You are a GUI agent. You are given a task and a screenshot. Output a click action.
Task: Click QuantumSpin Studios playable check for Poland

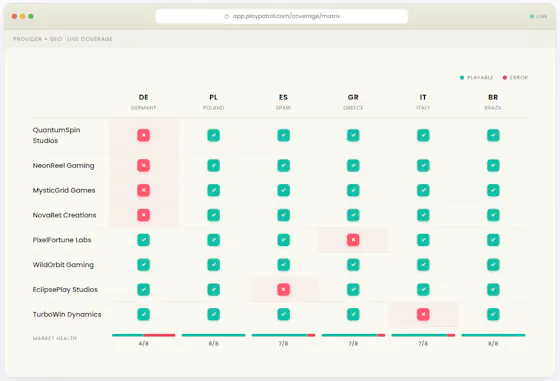click(x=214, y=135)
